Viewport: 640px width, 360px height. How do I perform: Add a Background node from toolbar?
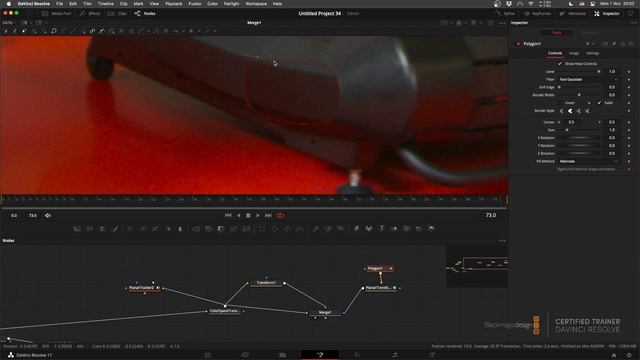pyautogui.click(x=77, y=229)
